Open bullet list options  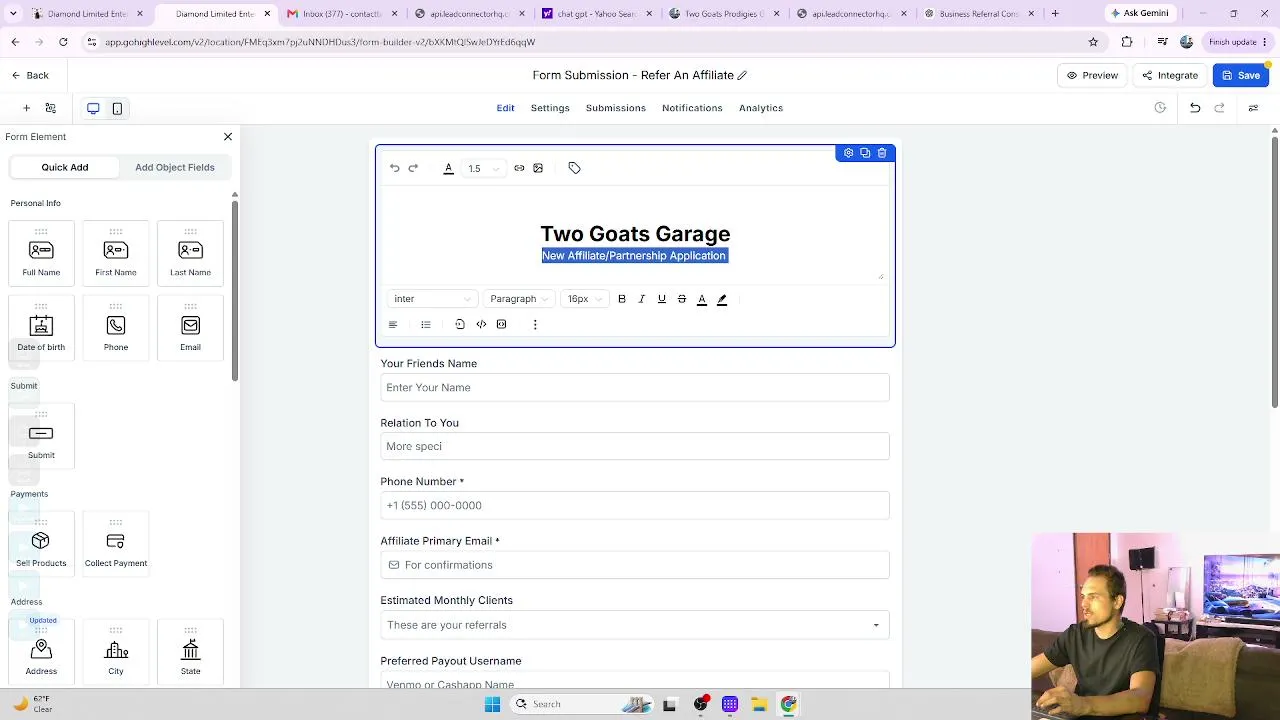point(426,324)
